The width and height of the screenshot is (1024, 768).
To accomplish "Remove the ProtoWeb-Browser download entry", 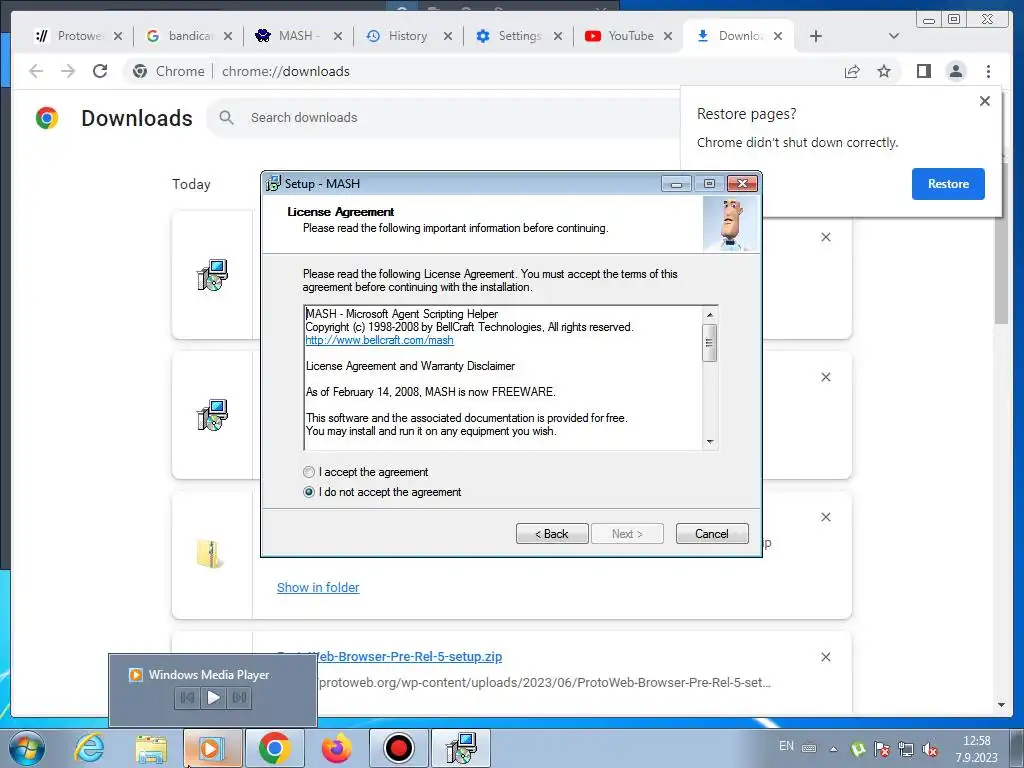I will click(825, 657).
